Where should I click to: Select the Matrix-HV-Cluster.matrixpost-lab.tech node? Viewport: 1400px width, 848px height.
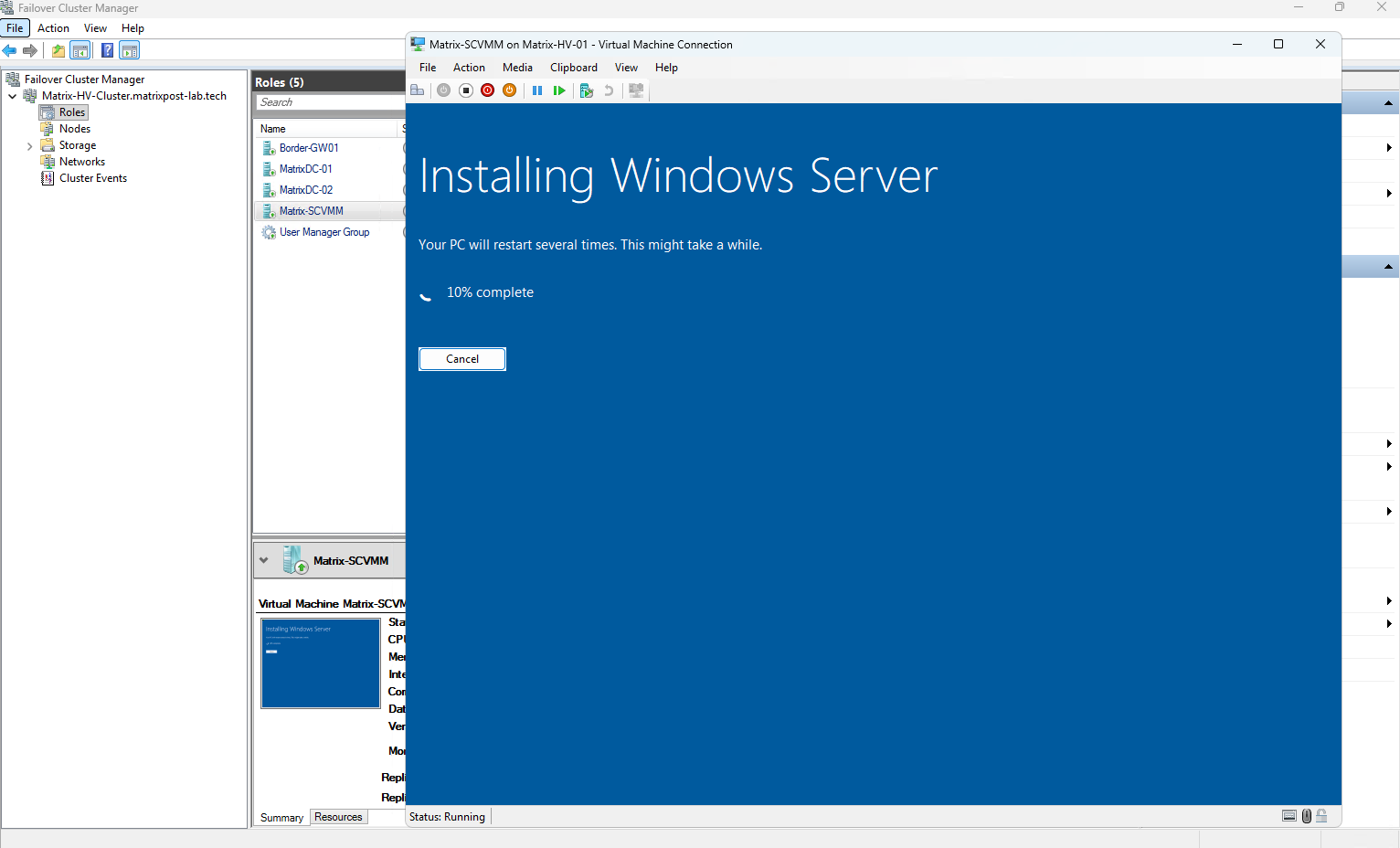[x=133, y=96]
